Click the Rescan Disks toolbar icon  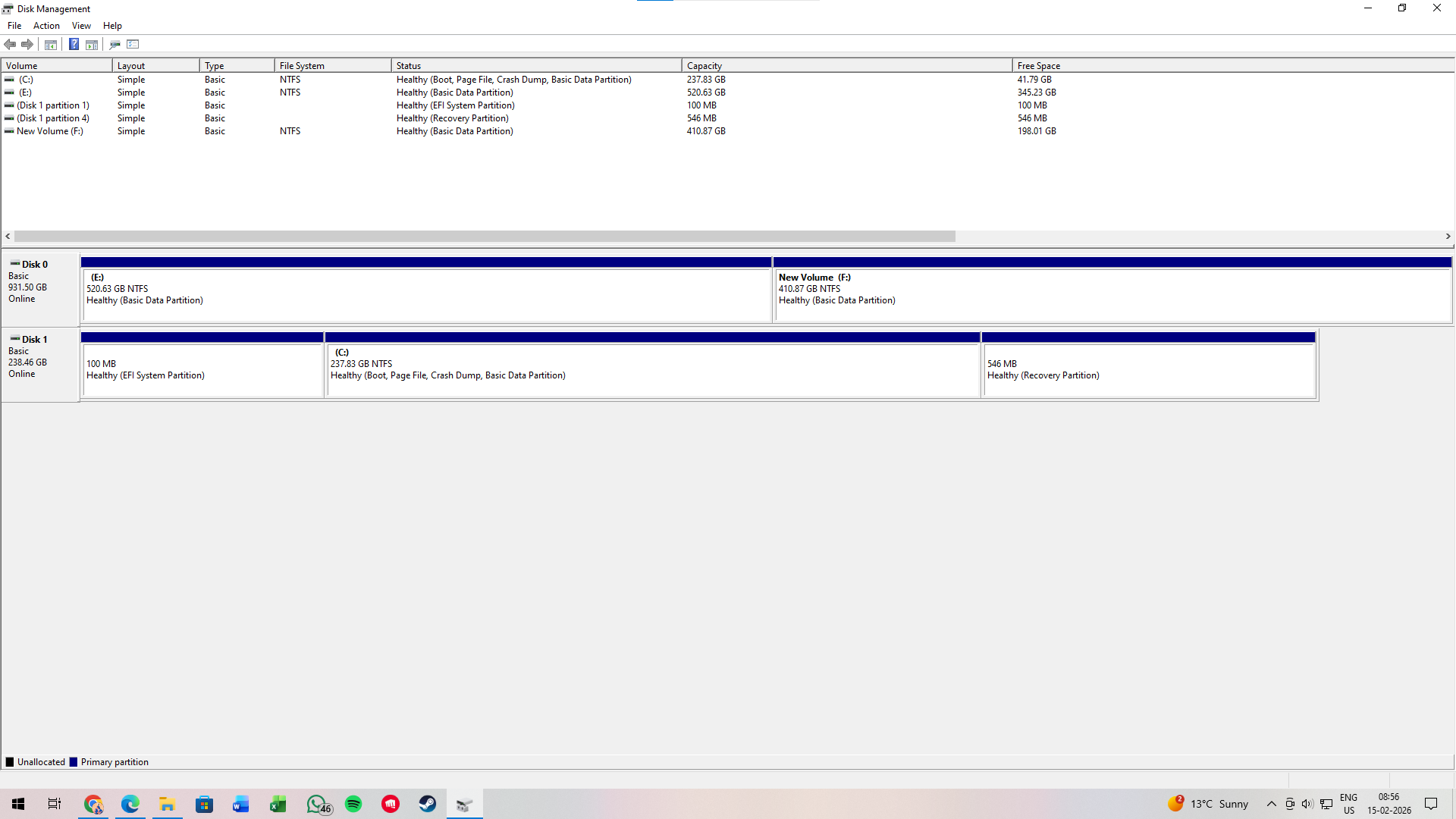point(115,44)
